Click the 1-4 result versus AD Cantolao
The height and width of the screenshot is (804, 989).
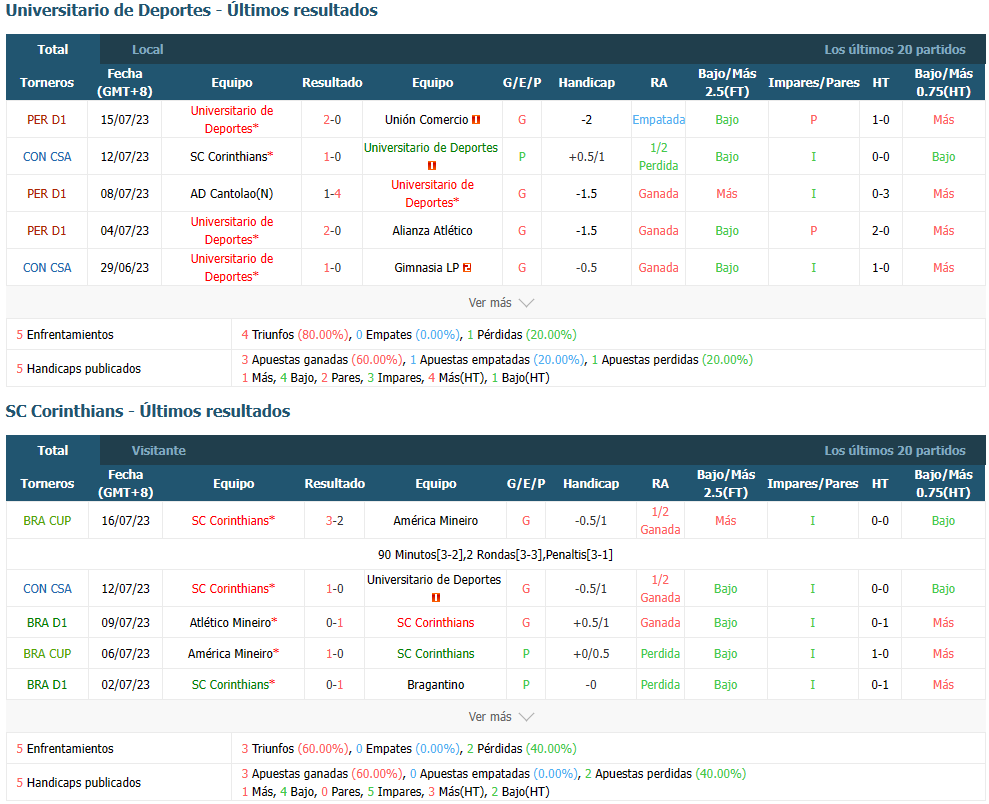(x=332, y=194)
